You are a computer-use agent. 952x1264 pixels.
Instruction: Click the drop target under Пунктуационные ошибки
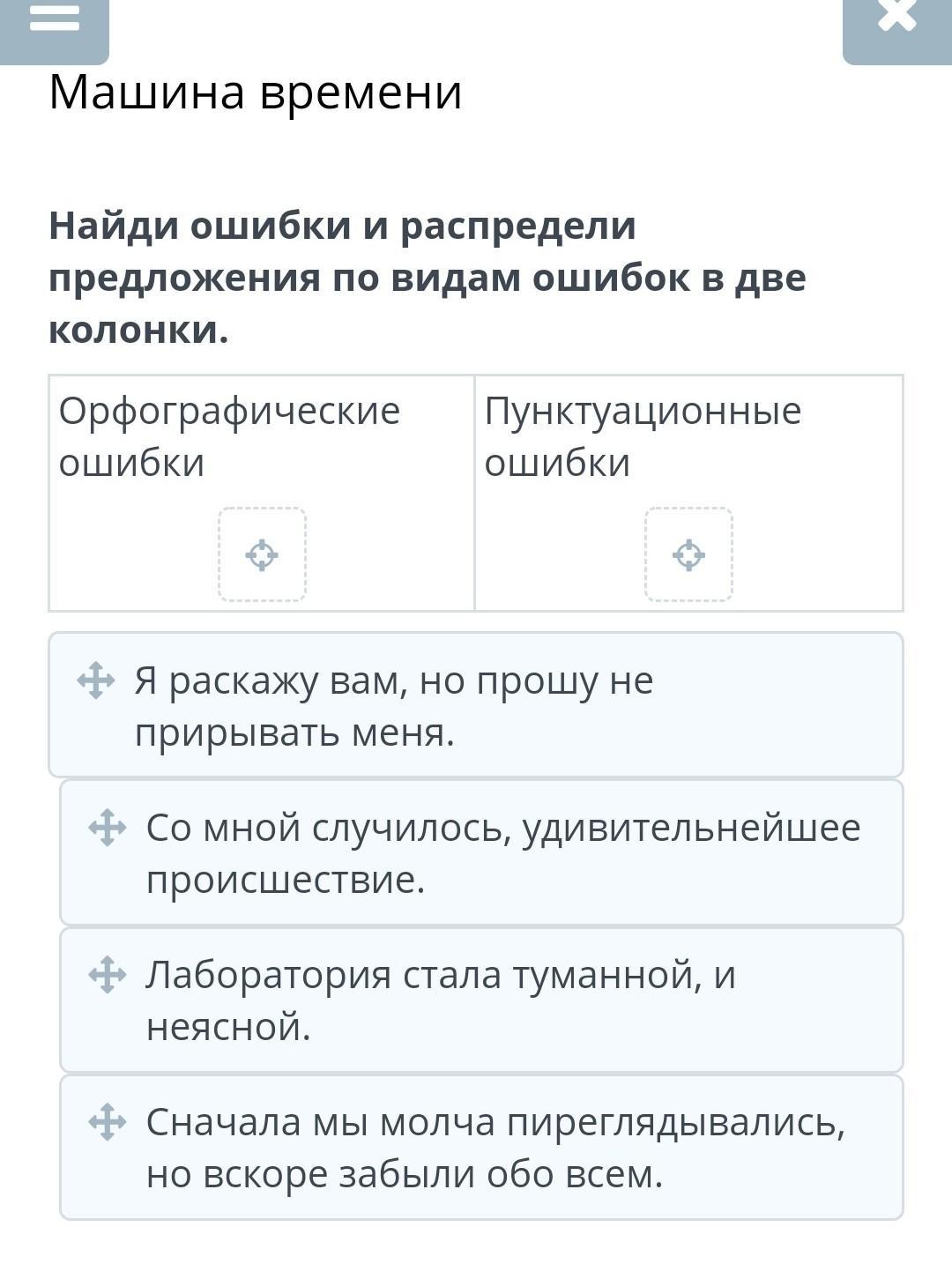688,555
